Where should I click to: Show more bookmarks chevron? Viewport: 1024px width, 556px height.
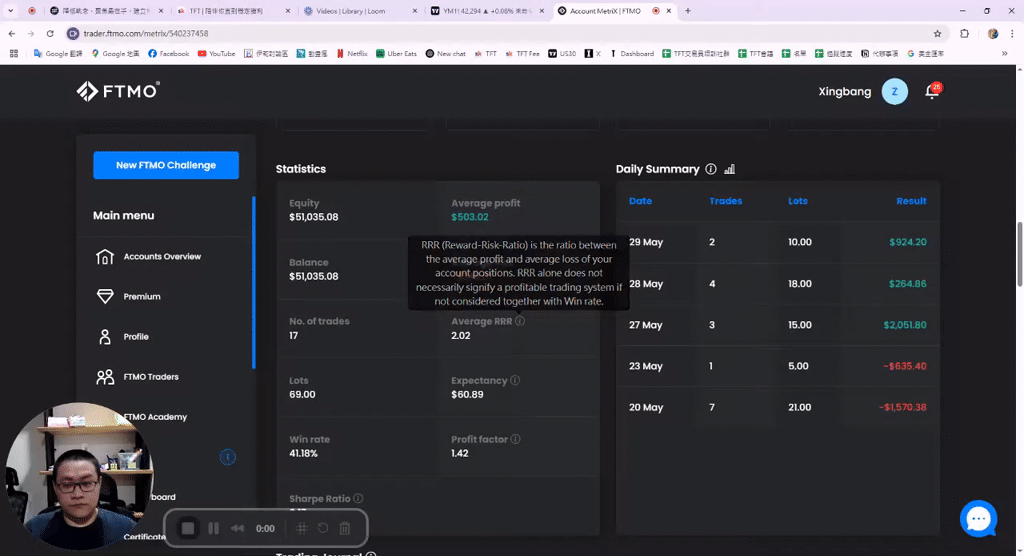[1004, 54]
